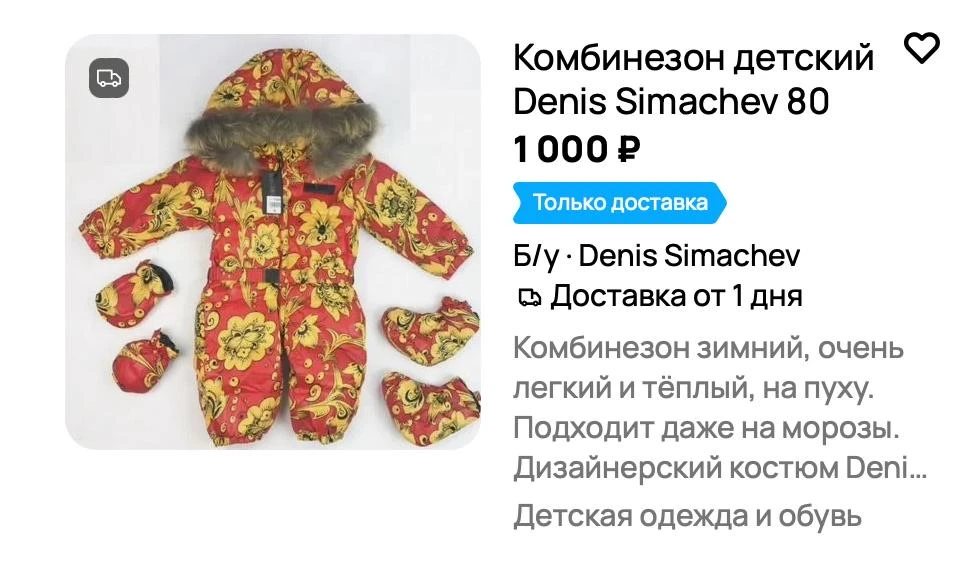Open the Детская одежда и обувь category
Image resolution: width=964 pixels, height=572 pixels.
(687, 515)
